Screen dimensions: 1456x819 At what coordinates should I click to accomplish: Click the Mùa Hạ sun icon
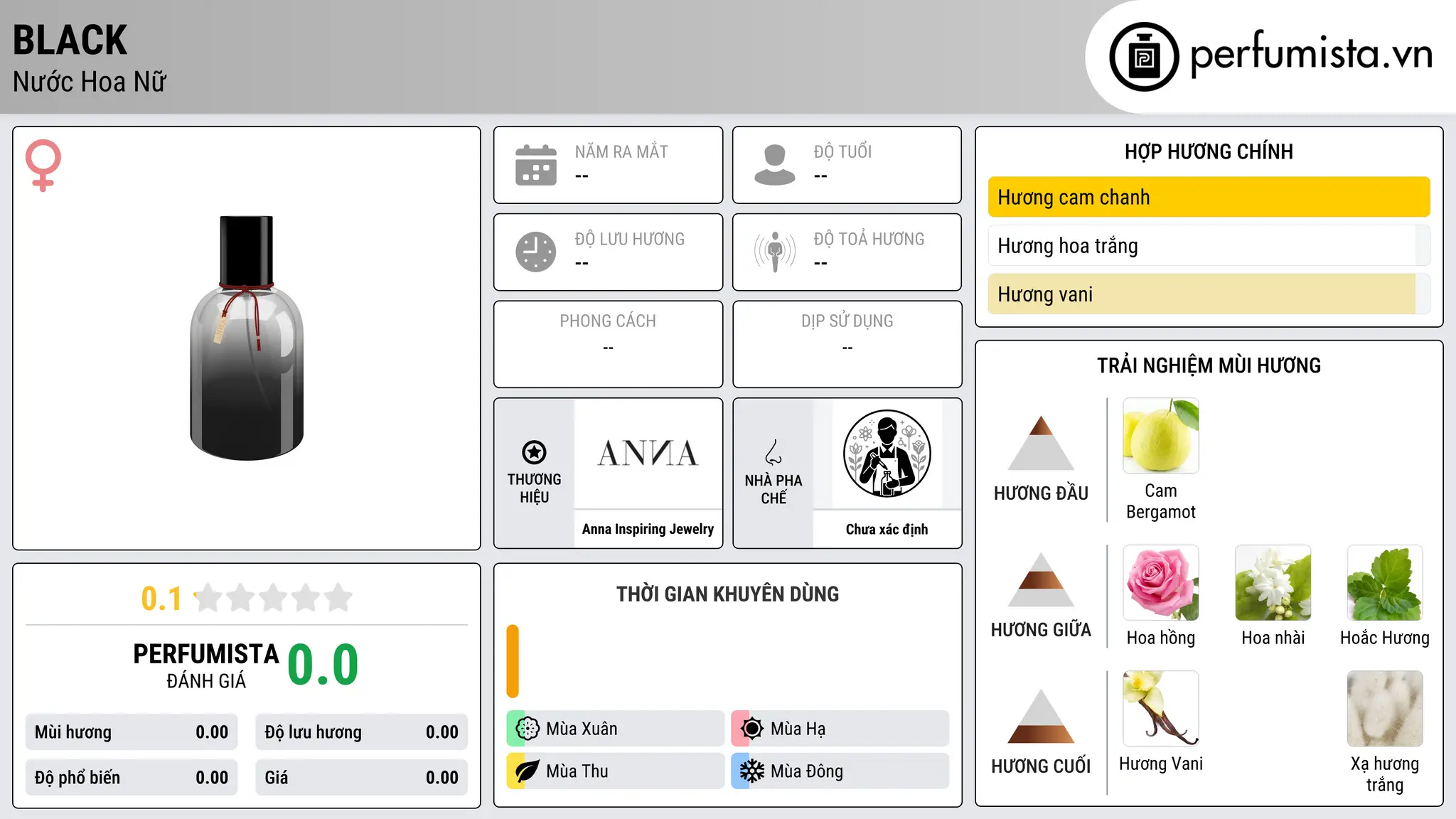(751, 729)
